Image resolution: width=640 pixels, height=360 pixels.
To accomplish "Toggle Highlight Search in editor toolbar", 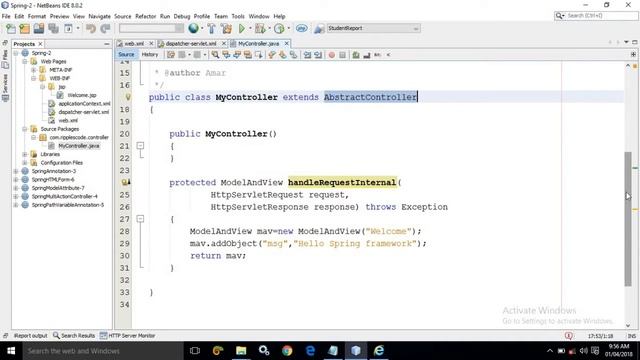I will tap(247, 55).
